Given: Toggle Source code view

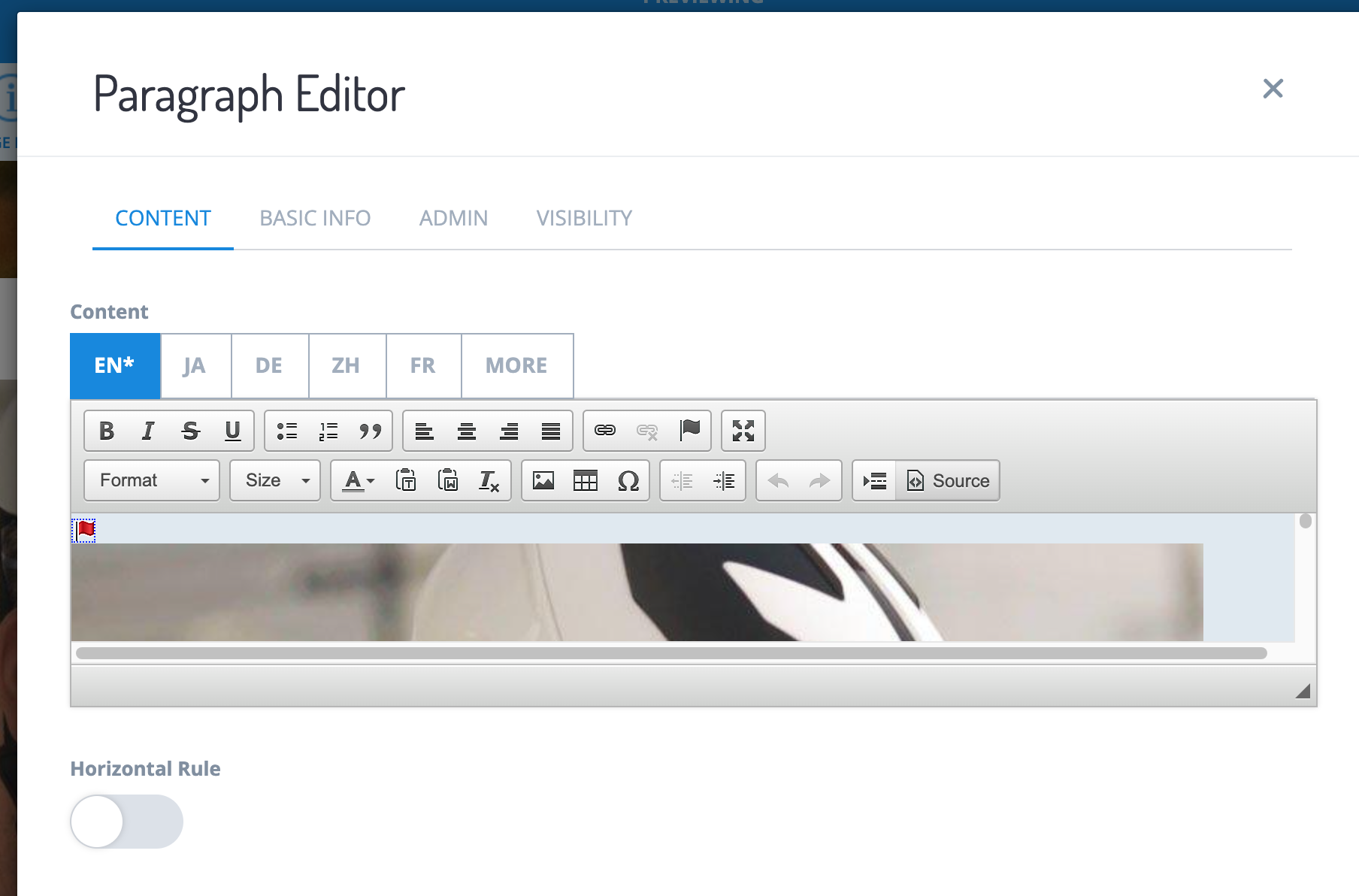Looking at the screenshot, I should 948,480.
